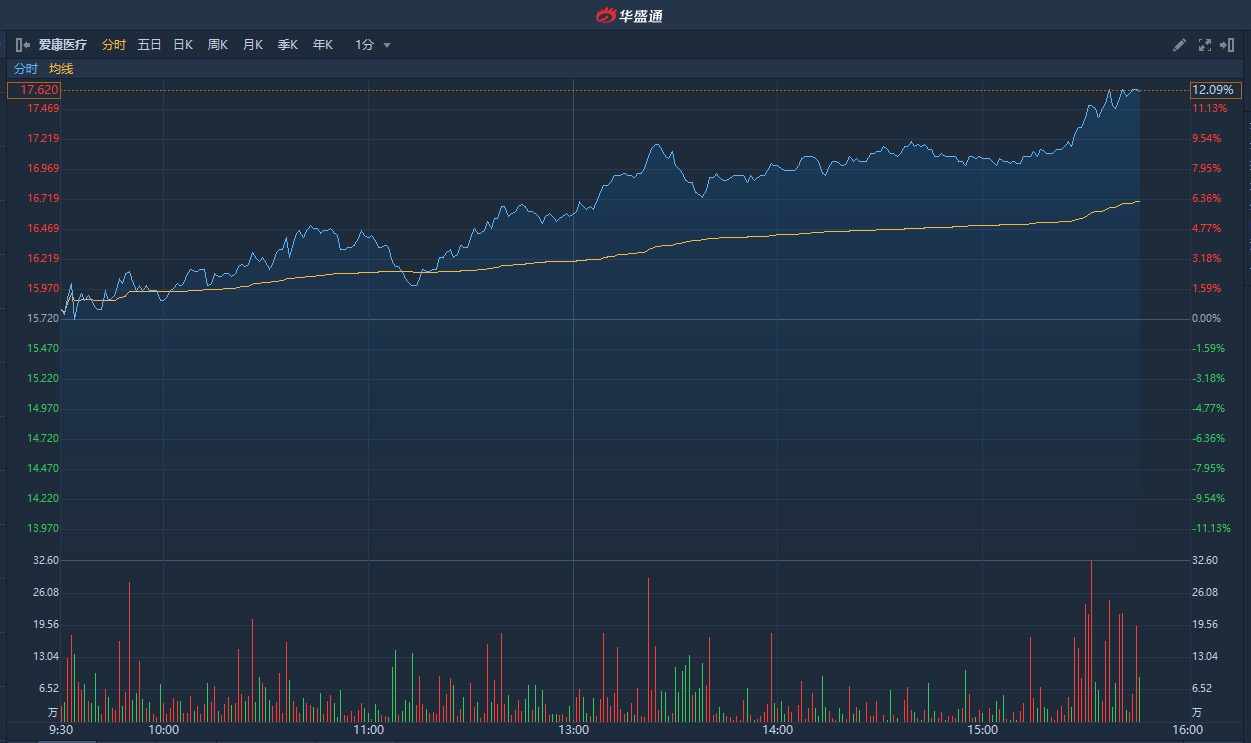Click the 华盛通 logo in title bar

point(629,15)
